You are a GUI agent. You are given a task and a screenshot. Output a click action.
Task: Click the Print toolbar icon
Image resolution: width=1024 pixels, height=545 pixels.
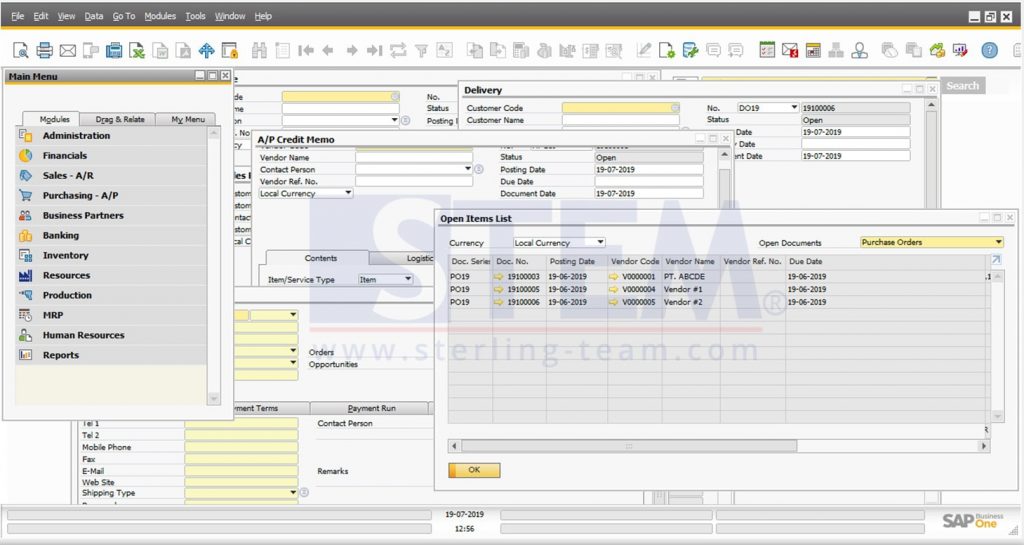click(x=44, y=50)
